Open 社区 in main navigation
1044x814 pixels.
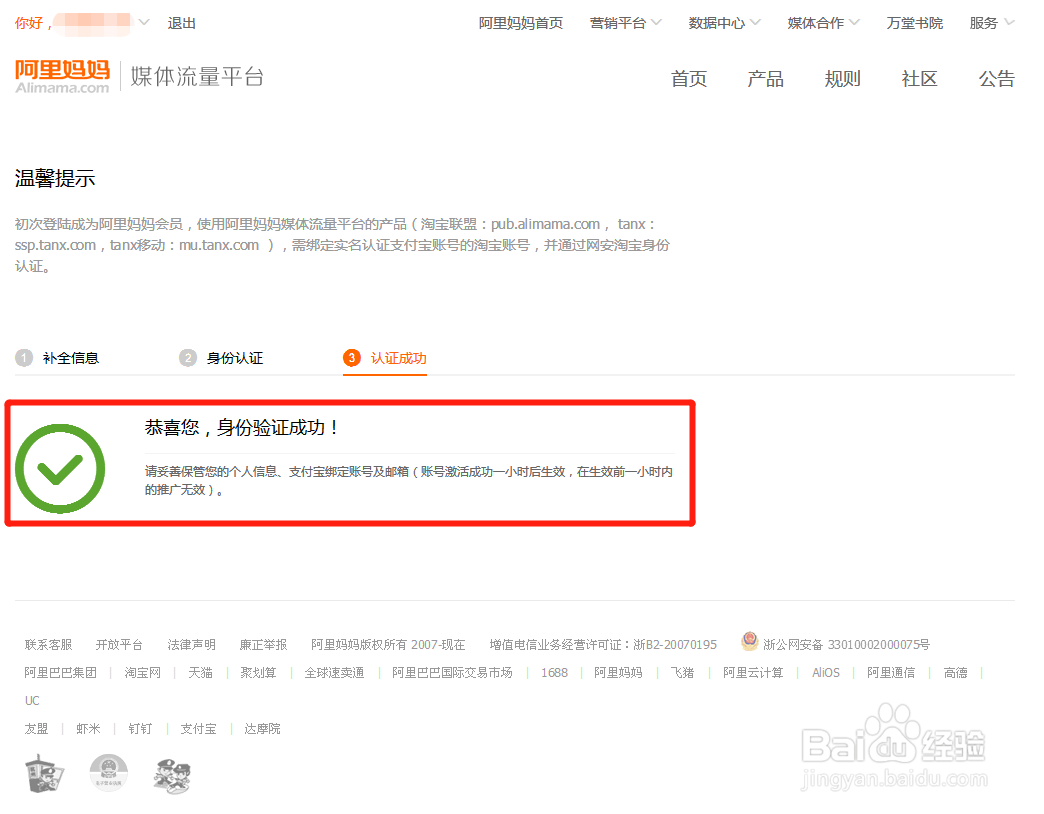(919, 79)
